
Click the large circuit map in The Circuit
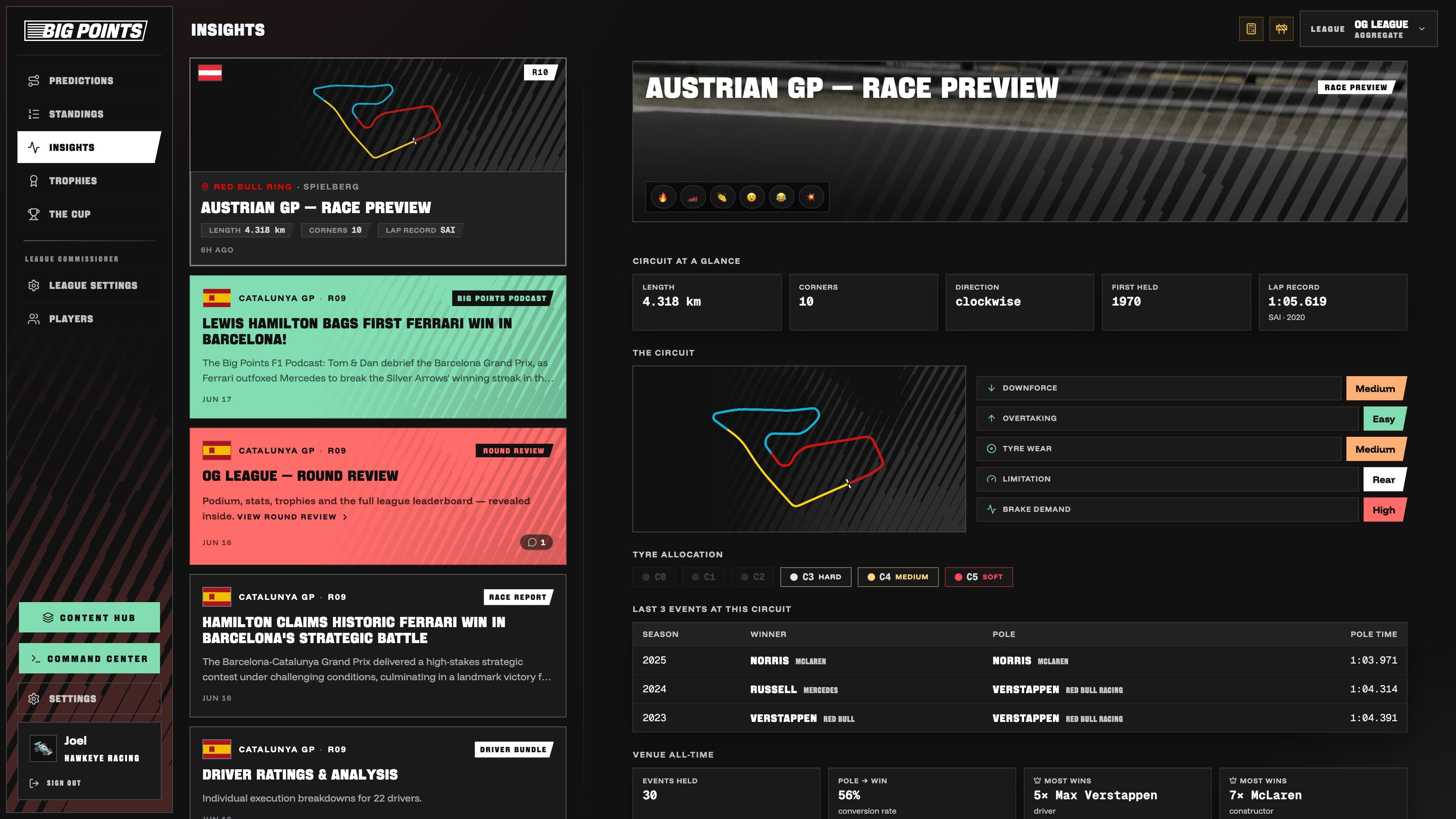click(x=799, y=449)
